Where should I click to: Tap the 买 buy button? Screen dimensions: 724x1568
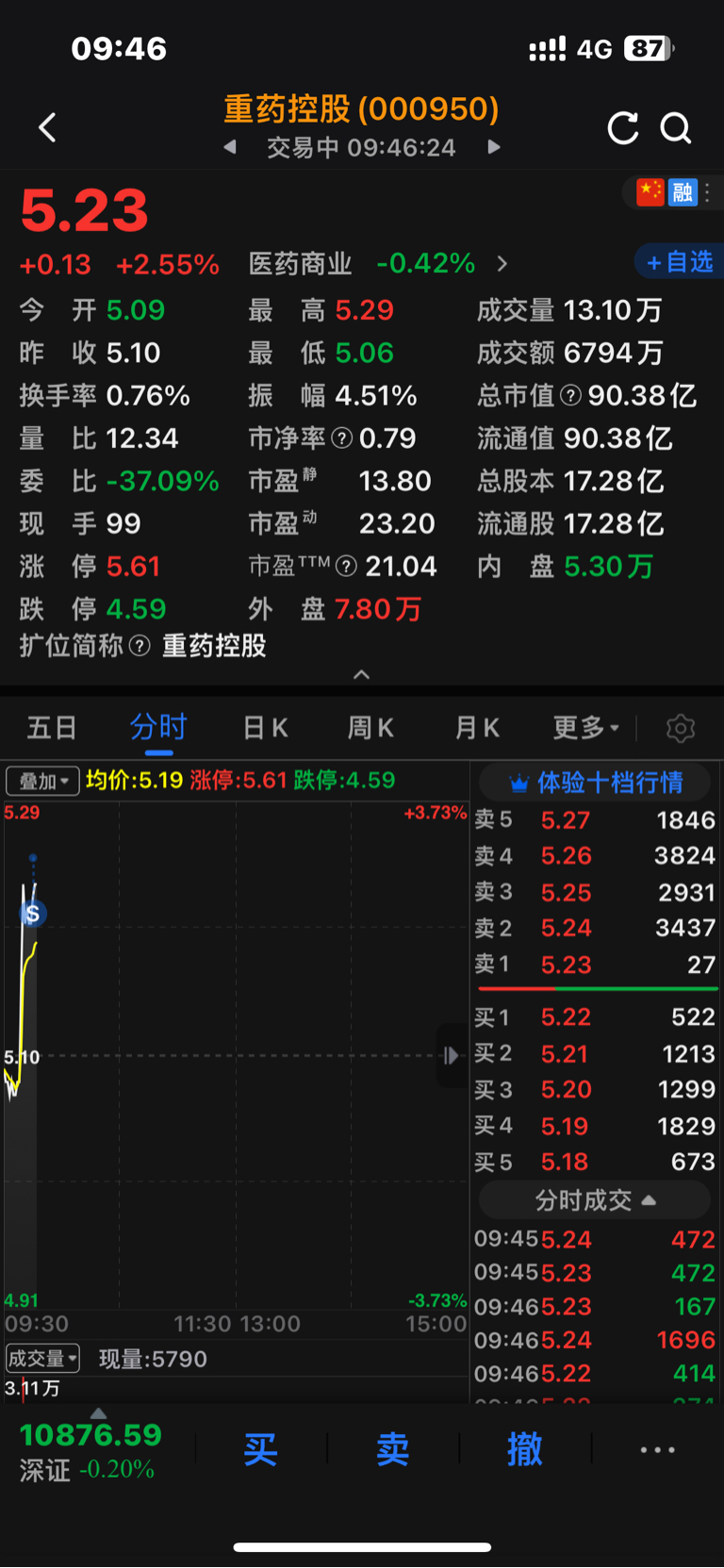pos(261,1449)
